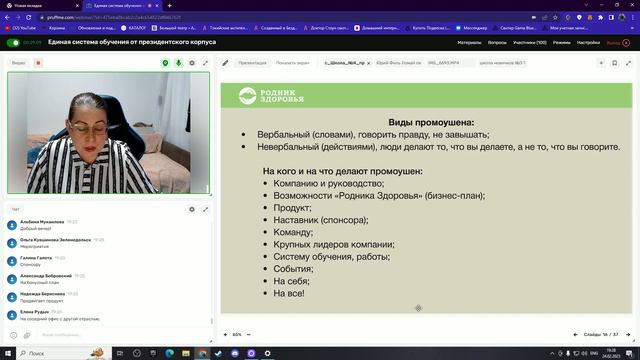Click the chat attachment icon beside emoji
The image size is (640, 360).
click(27, 335)
